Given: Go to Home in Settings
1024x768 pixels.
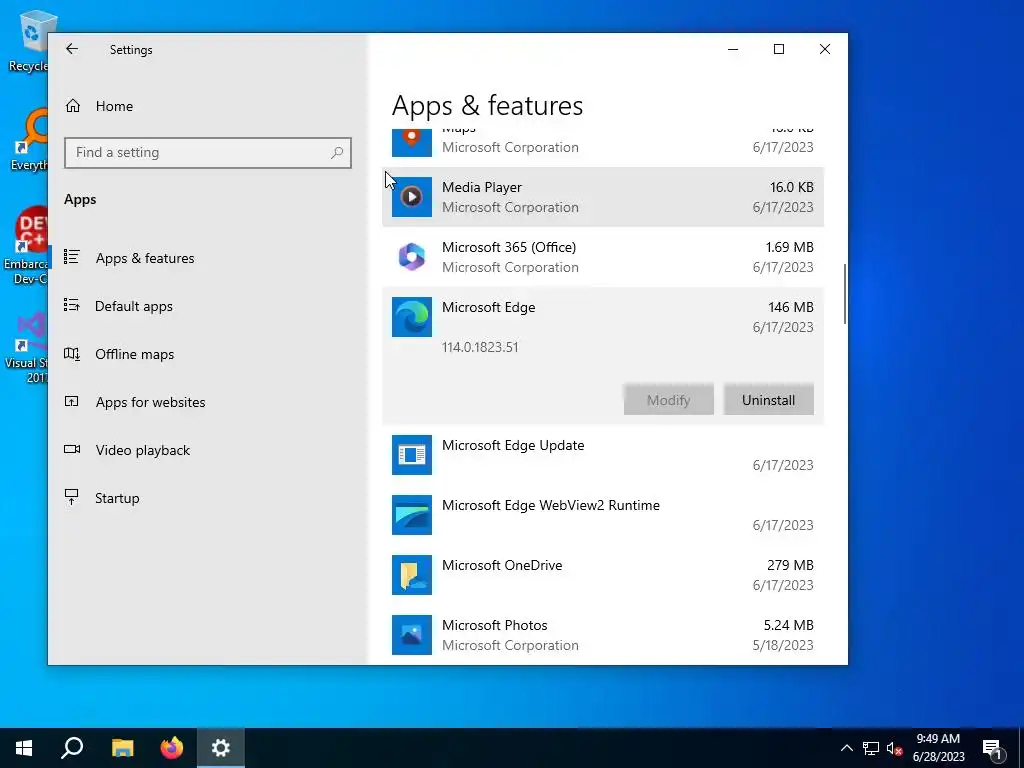Looking at the screenshot, I should pos(114,106).
